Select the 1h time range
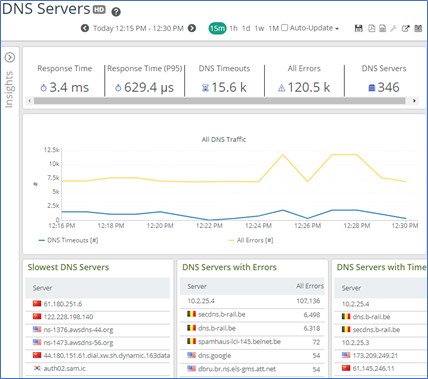This screenshot has width=428, height=379. [x=233, y=28]
